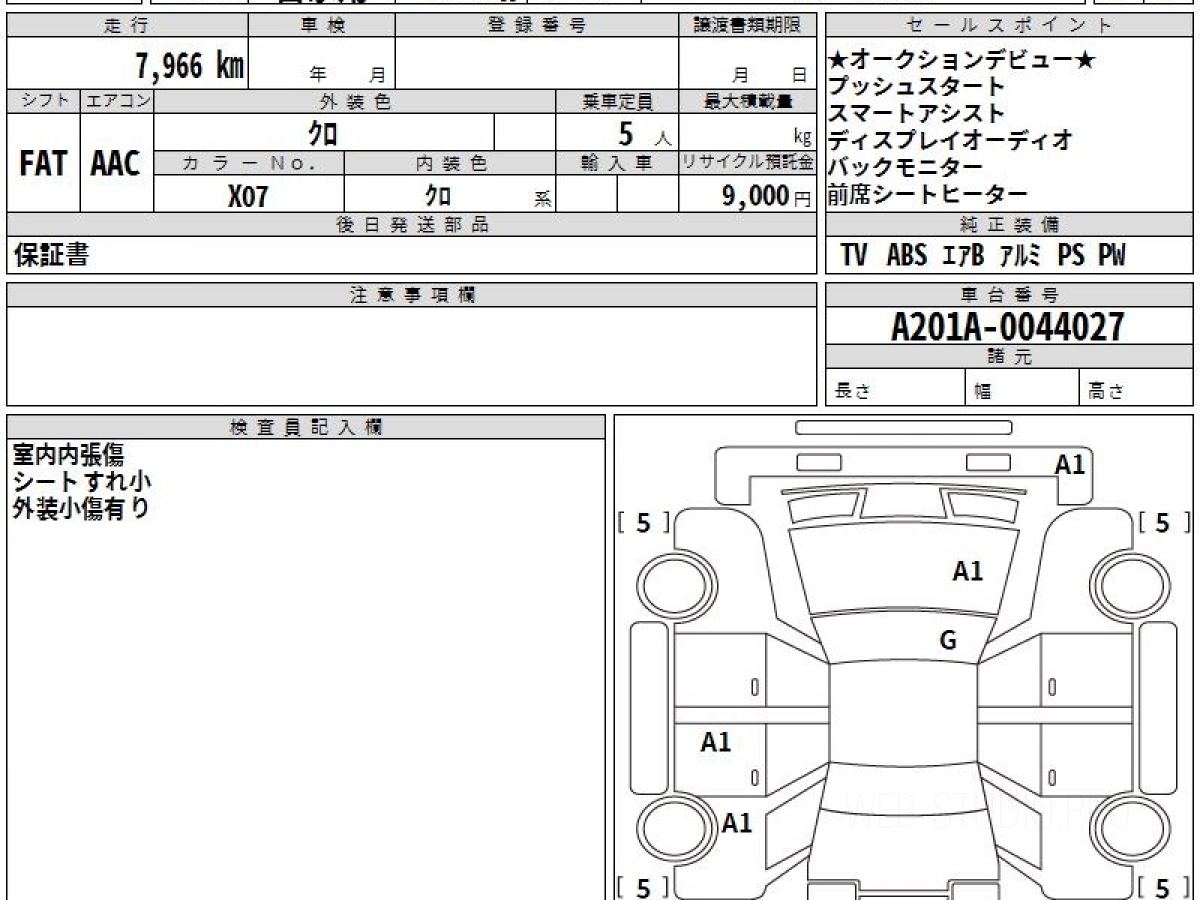Click the 車検 header cell
The image size is (1200, 900).
pyautogui.click(x=322, y=26)
